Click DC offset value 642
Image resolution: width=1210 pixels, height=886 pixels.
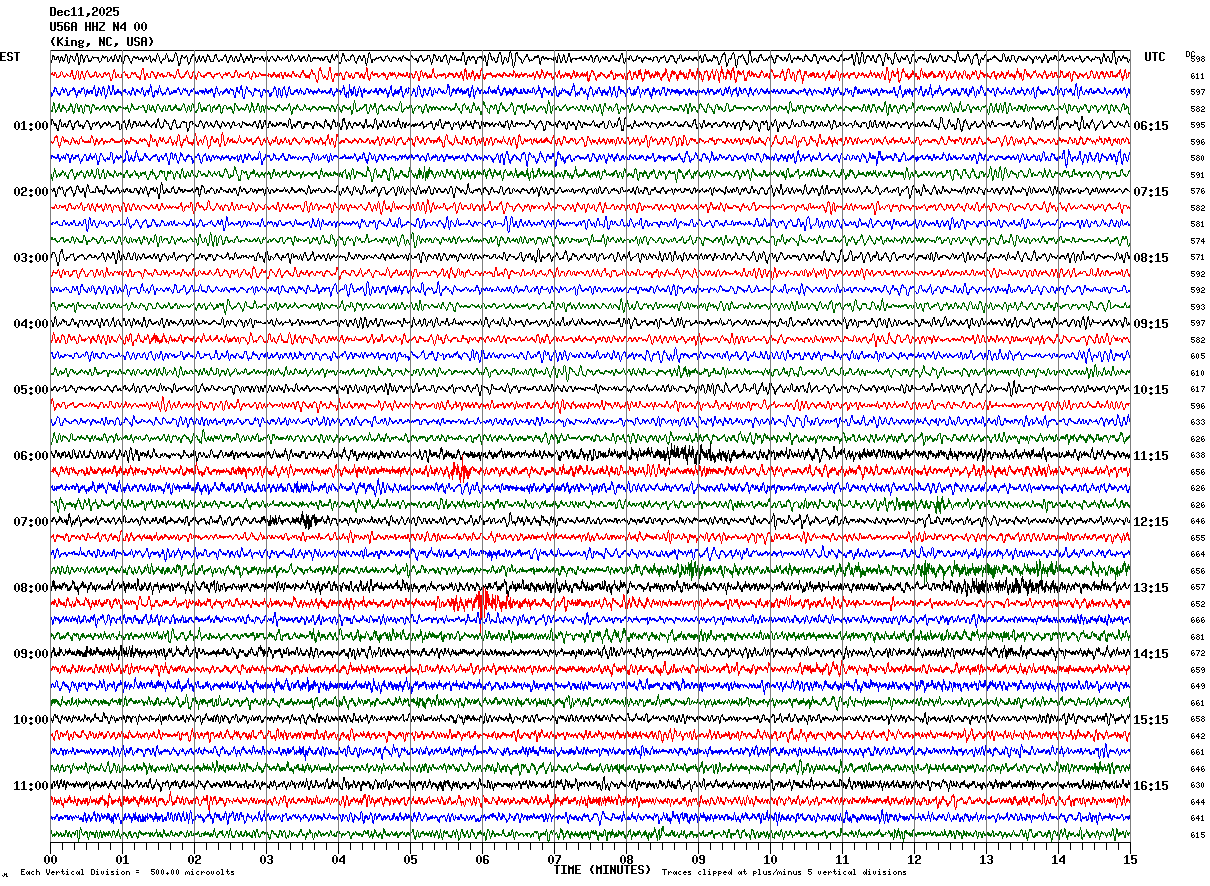click(1197, 736)
